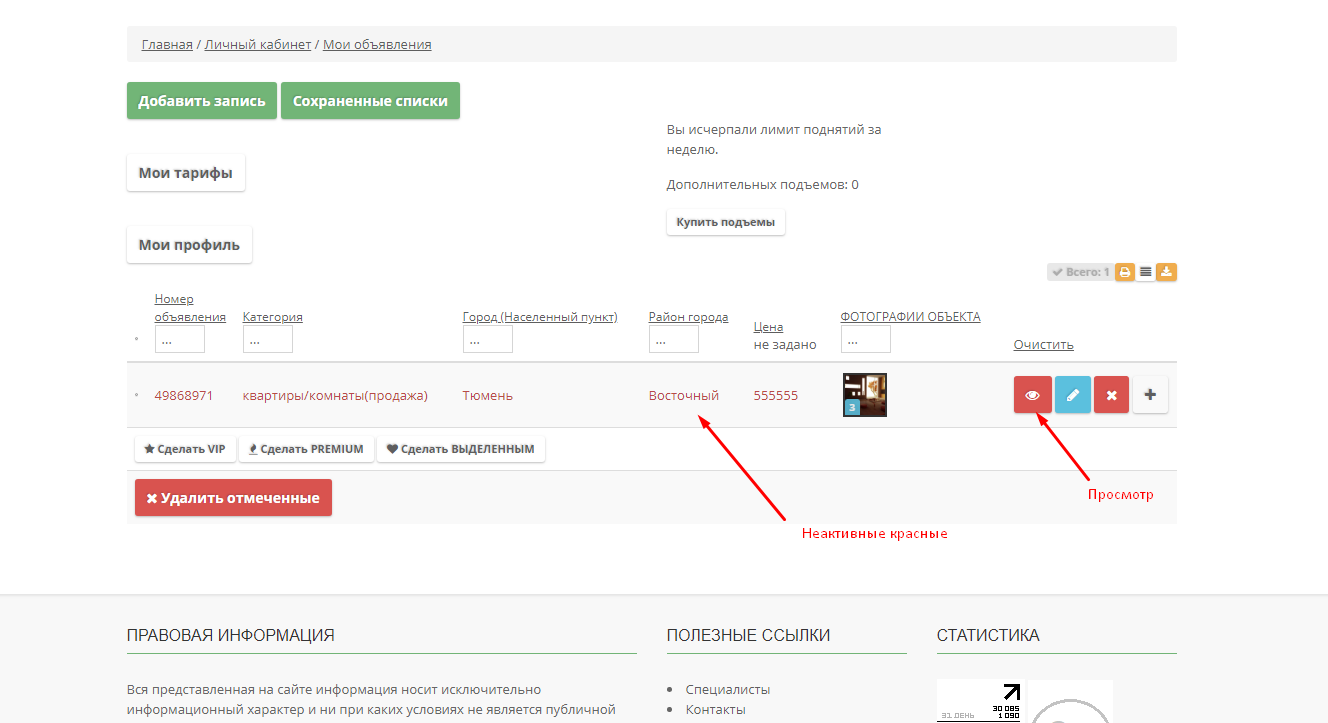Focus the 'ФОТОГРАФИИ ОБЪЕКТА' filter field
Viewport: 1328px width, 723px height.
[x=866, y=340]
